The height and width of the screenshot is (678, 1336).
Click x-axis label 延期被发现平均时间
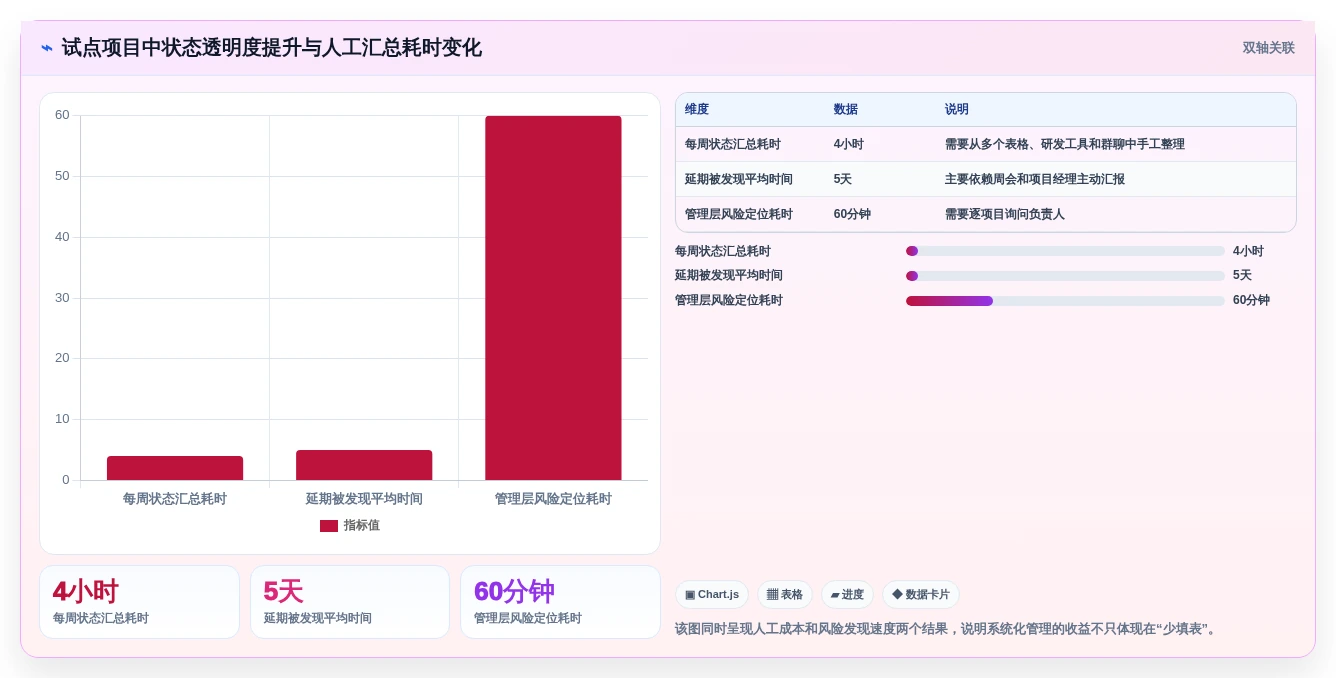(x=364, y=499)
